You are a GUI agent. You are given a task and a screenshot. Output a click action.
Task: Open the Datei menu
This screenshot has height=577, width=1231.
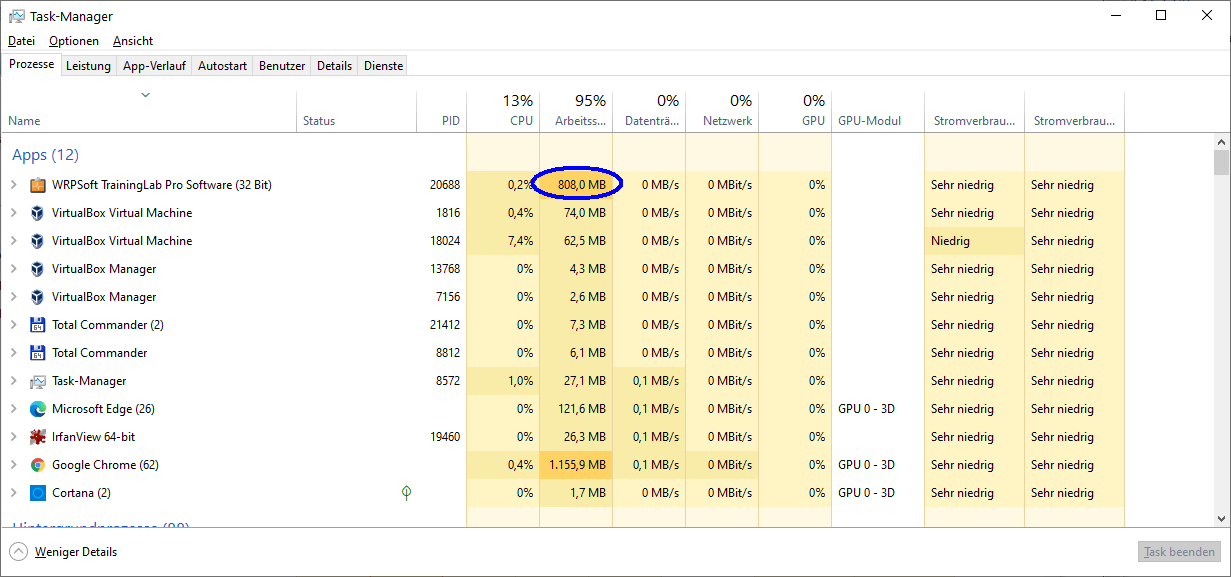21,41
